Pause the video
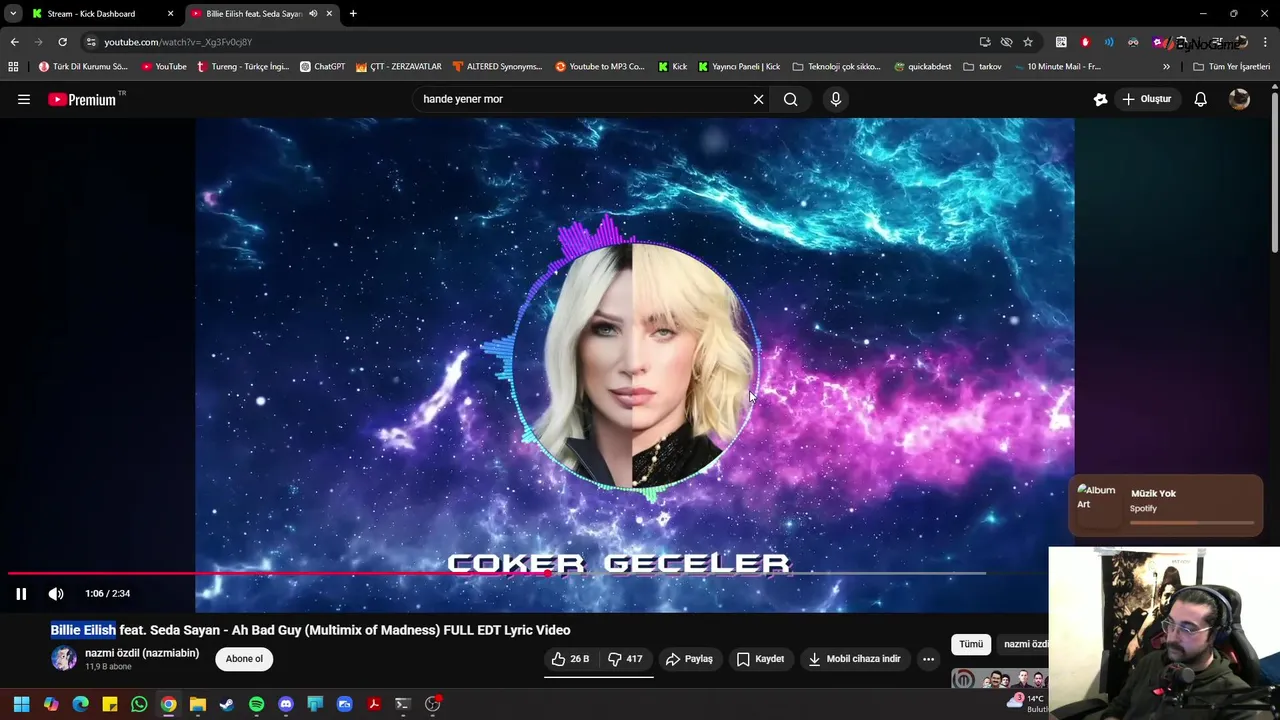Viewport: 1280px width, 720px height. tap(21, 594)
